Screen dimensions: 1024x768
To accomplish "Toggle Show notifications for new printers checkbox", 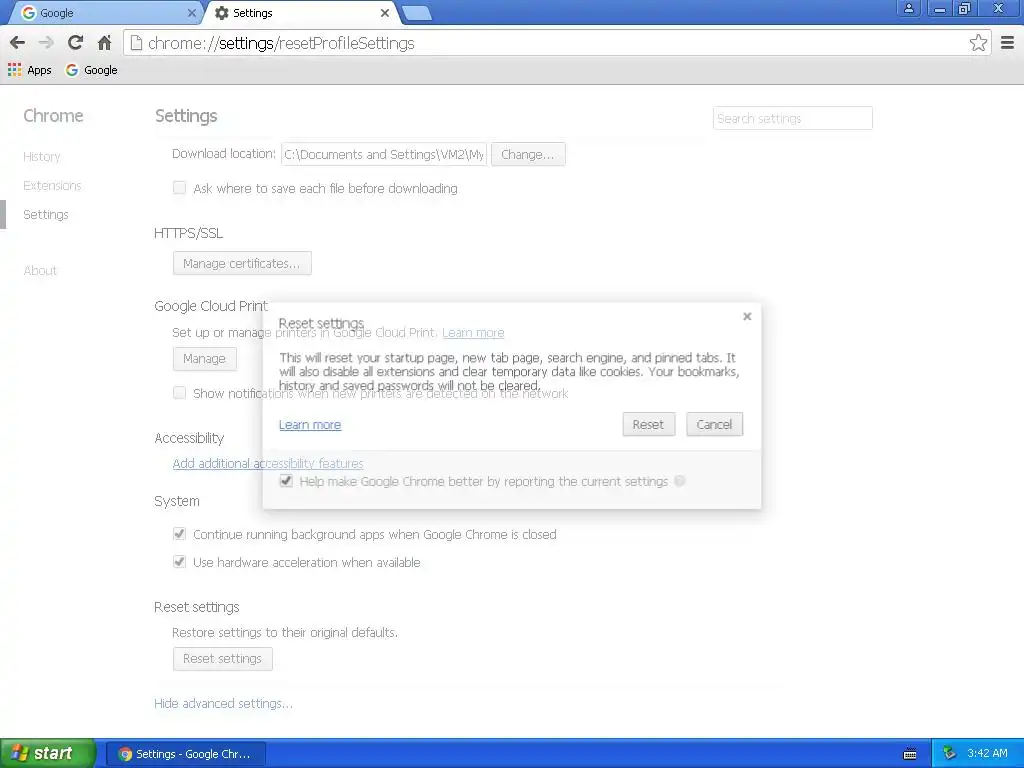I will coord(180,392).
